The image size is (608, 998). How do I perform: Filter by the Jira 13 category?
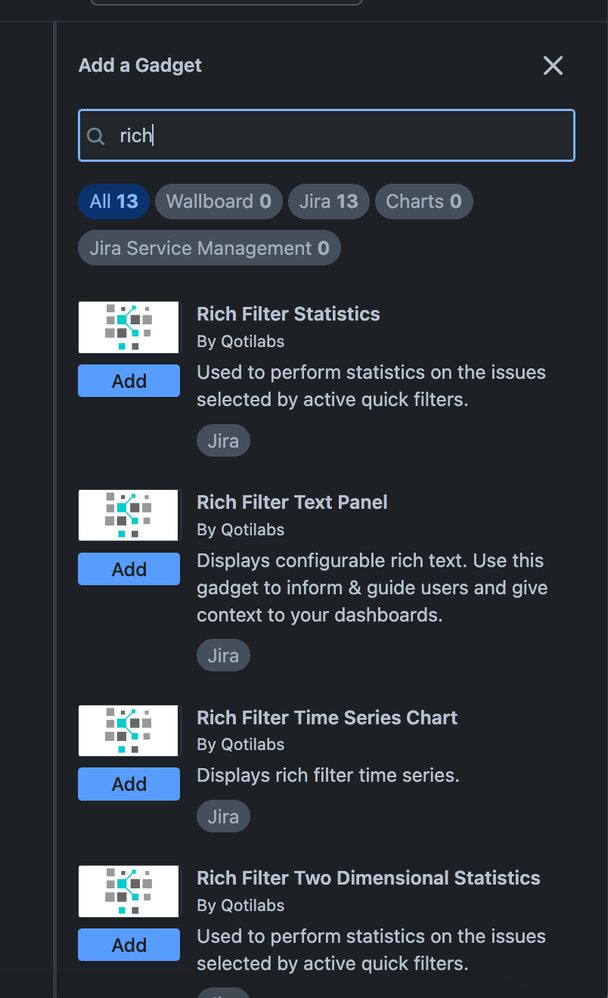(329, 202)
